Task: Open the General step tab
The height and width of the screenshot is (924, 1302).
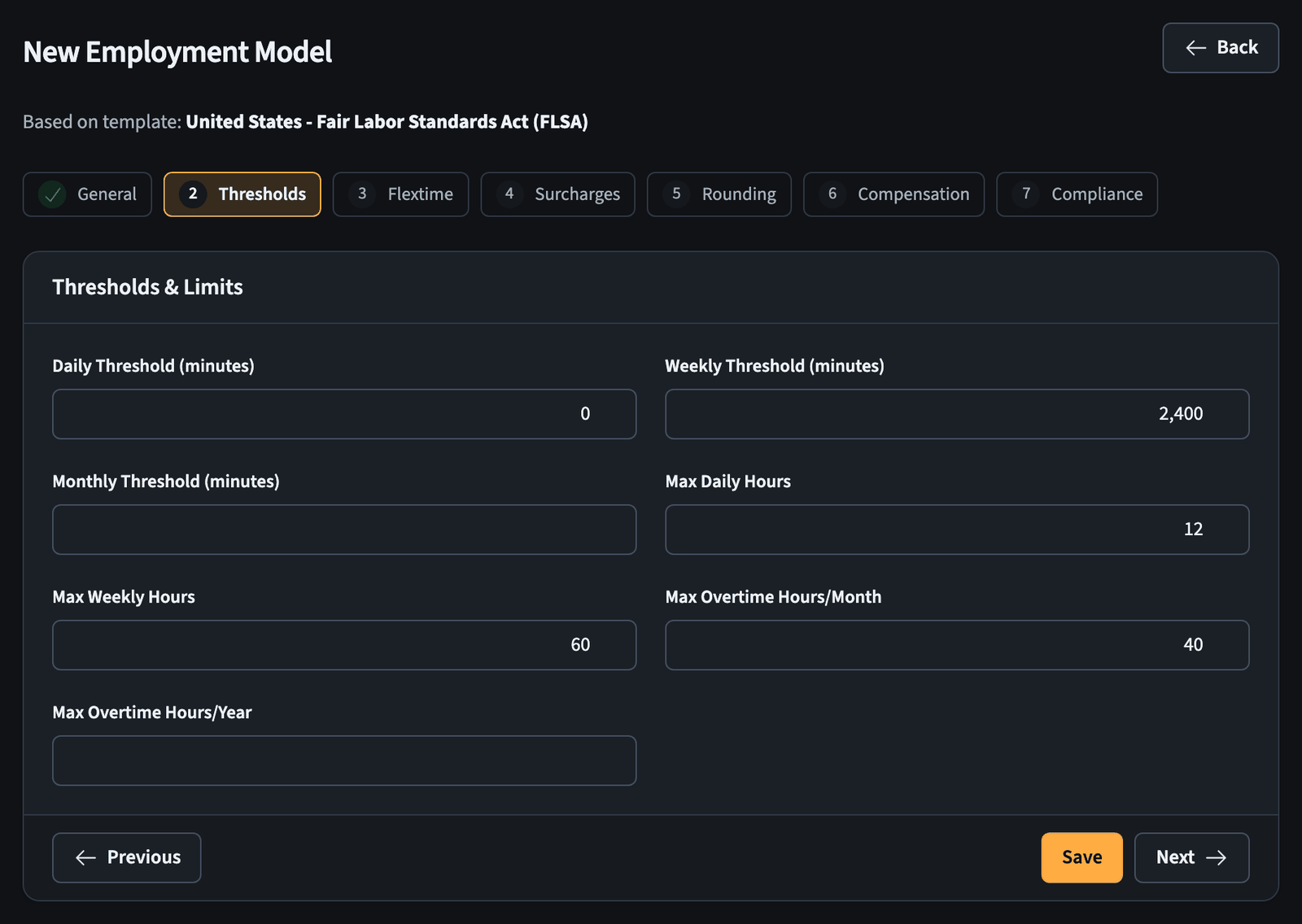Action: [87, 194]
